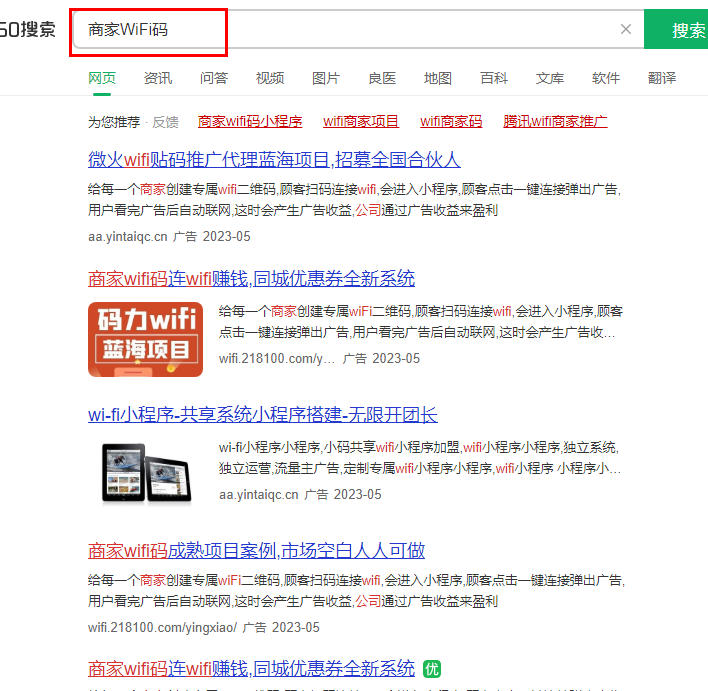Go to the 良医 tab
This screenshot has height=691, width=708.
click(x=382, y=78)
